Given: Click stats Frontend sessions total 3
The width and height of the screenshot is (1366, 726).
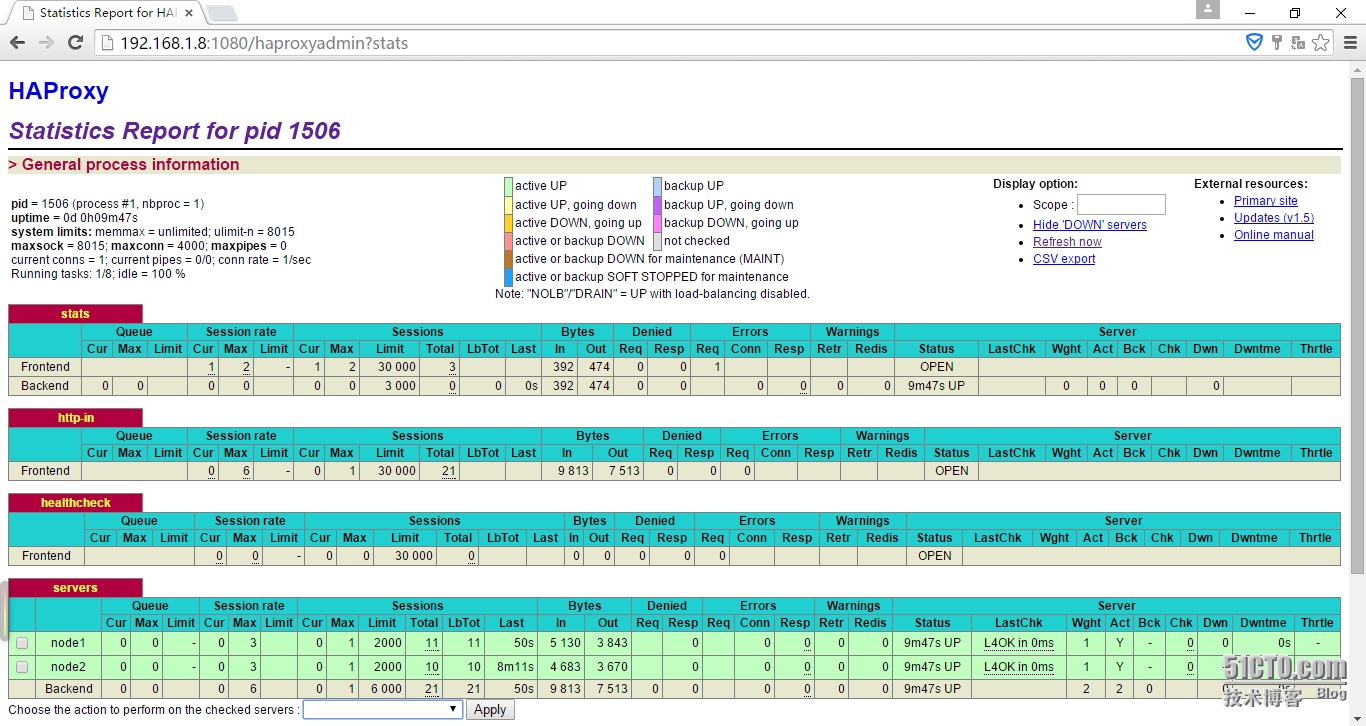Looking at the screenshot, I should (x=452, y=367).
